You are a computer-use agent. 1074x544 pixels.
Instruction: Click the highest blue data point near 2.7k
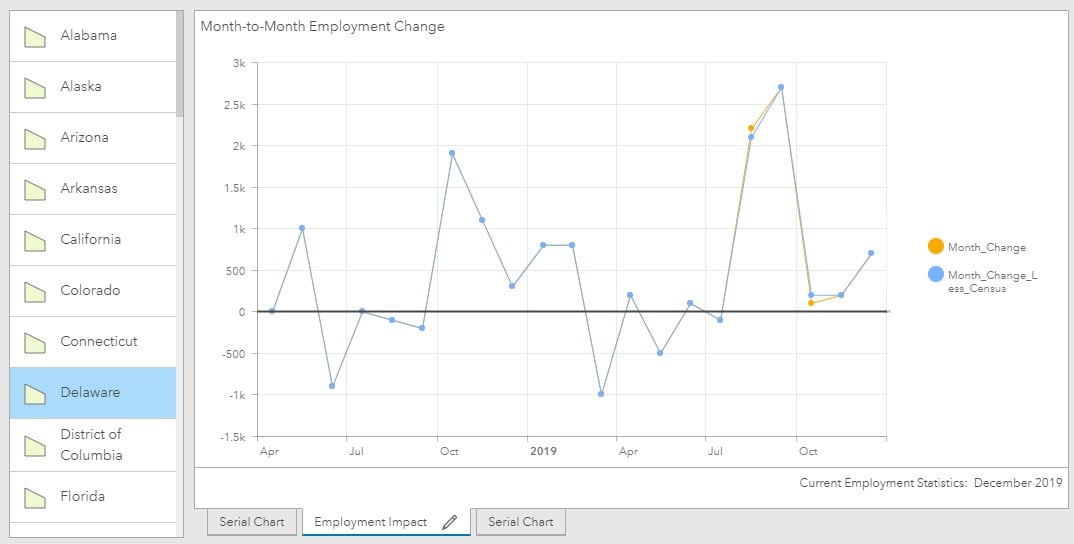click(781, 87)
